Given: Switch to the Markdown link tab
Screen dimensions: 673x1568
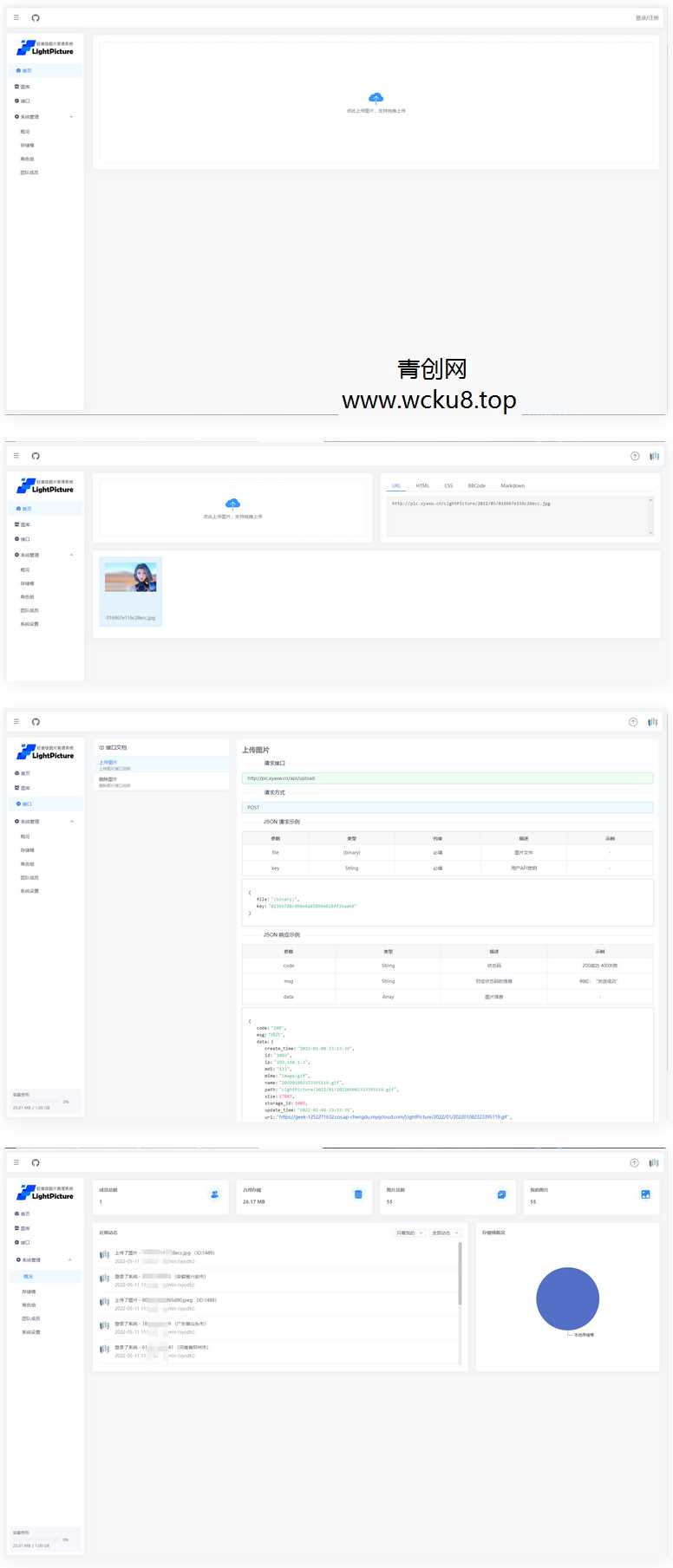Looking at the screenshot, I should coord(513,485).
